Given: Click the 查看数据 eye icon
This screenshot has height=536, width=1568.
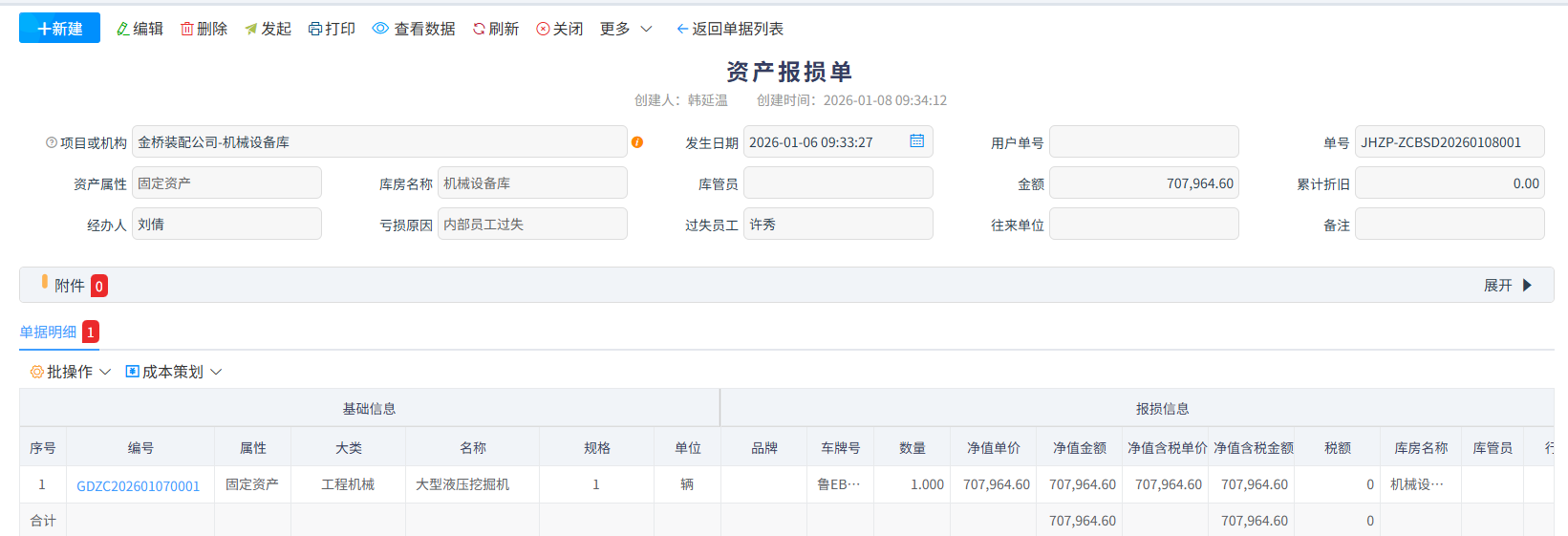Looking at the screenshot, I should [380, 29].
